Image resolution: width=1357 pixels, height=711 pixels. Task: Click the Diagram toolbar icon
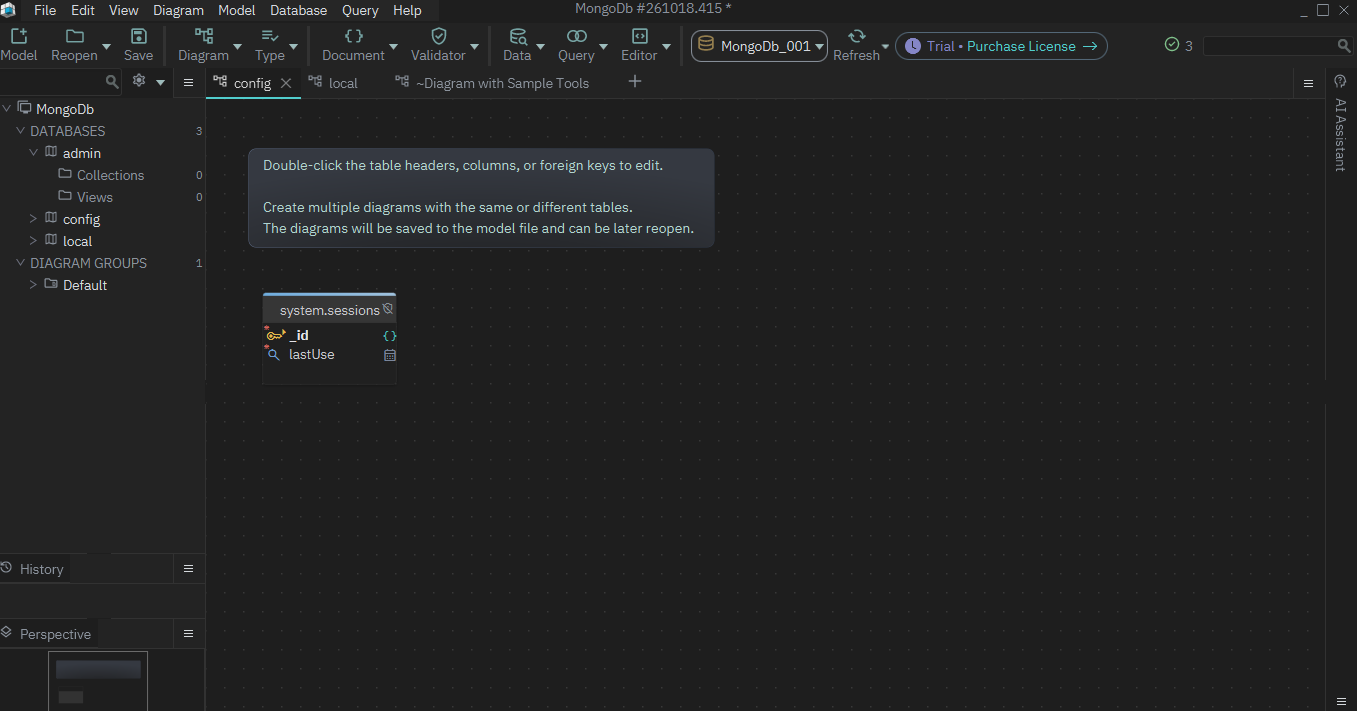click(204, 37)
